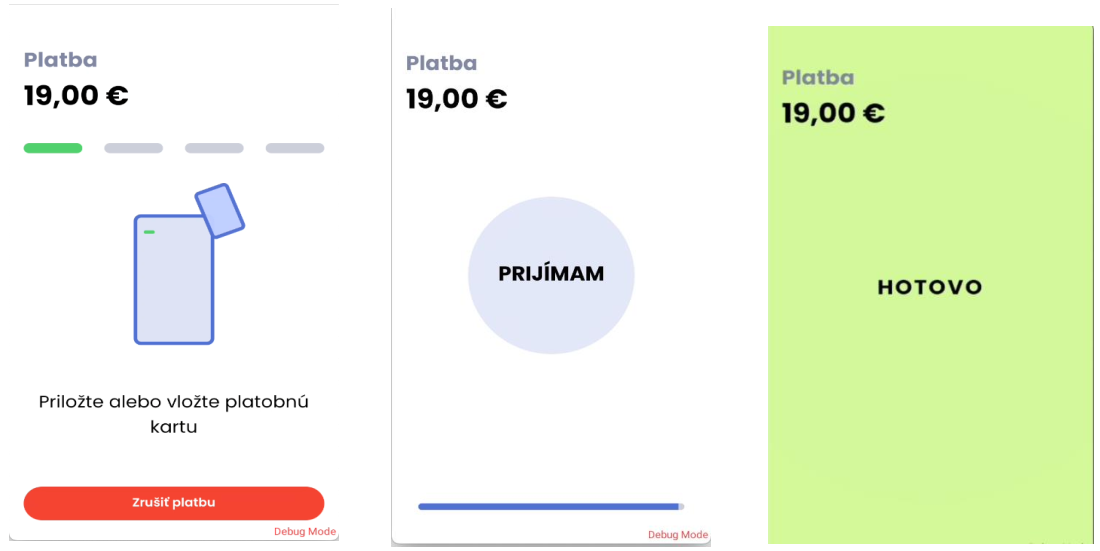Click the 'Priložte alebo vložte platobnú kartu' instruction text

click(x=174, y=414)
